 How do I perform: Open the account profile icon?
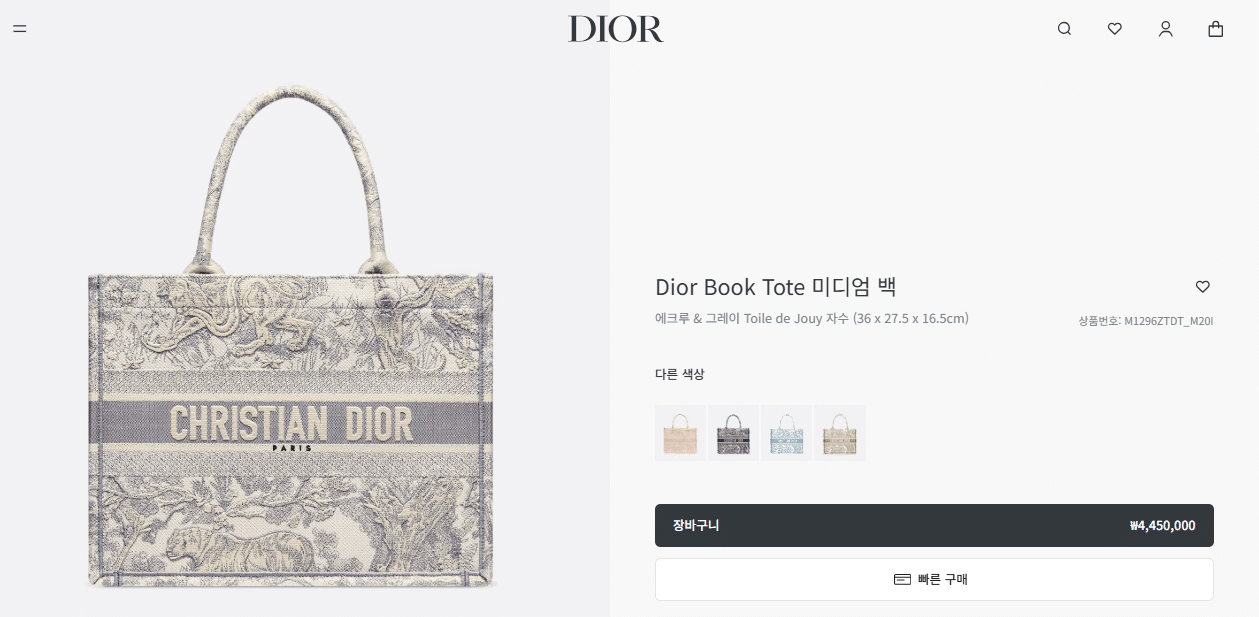[x=1165, y=29]
